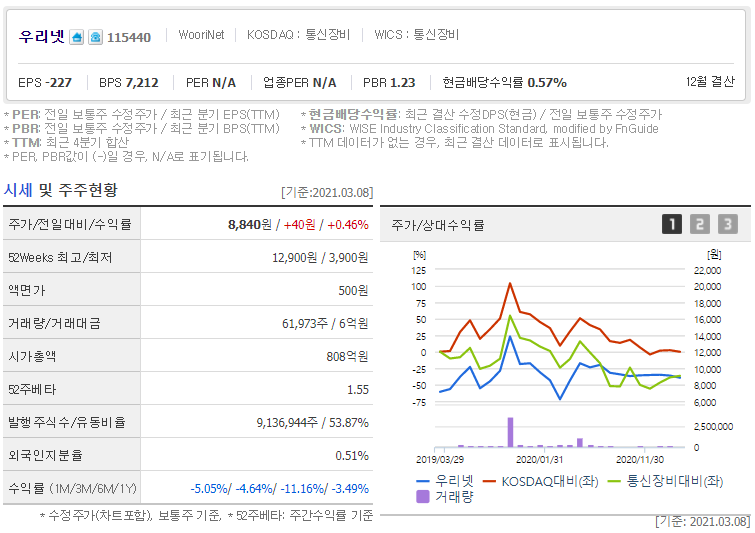
Task: Click the KOSDAQ : 통신장비 classification
Action: pyautogui.click(x=298, y=35)
